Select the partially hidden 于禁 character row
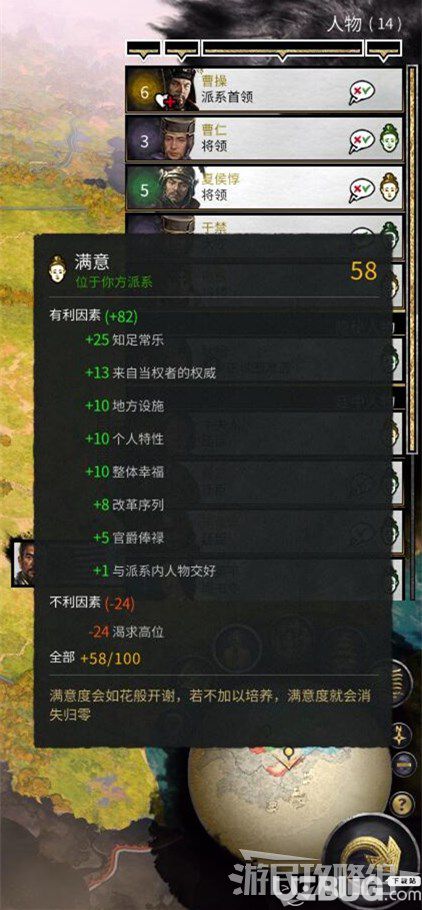 coord(264,223)
